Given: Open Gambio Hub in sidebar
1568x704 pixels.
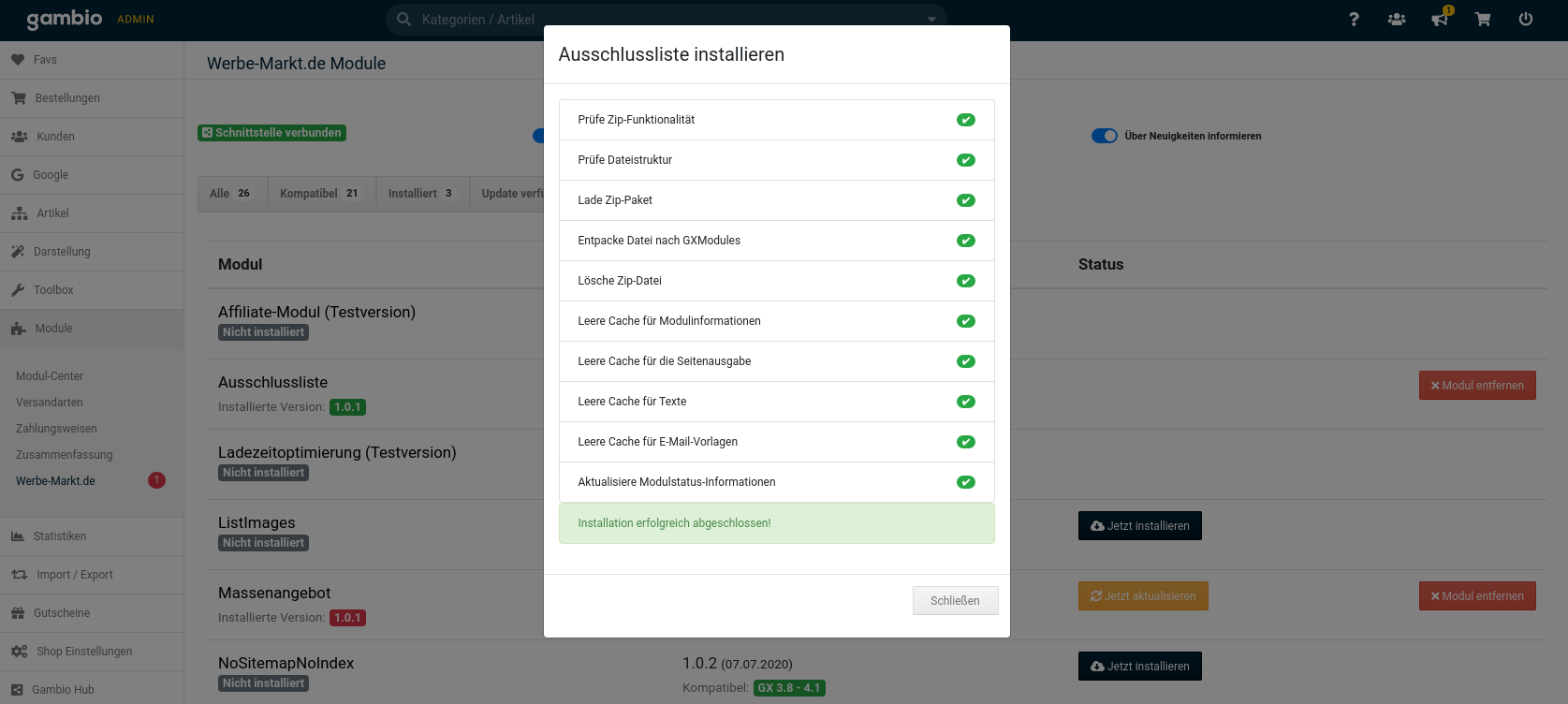Looking at the screenshot, I should (92, 688).
